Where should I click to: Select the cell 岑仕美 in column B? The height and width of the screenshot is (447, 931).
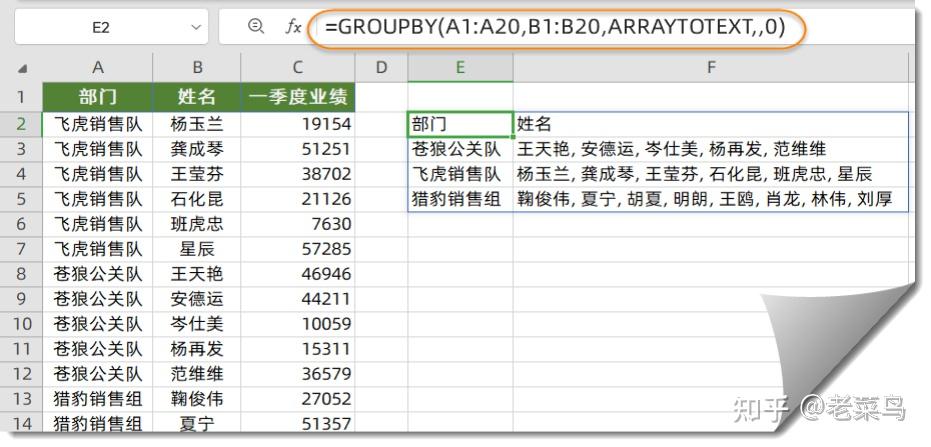[197, 324]
